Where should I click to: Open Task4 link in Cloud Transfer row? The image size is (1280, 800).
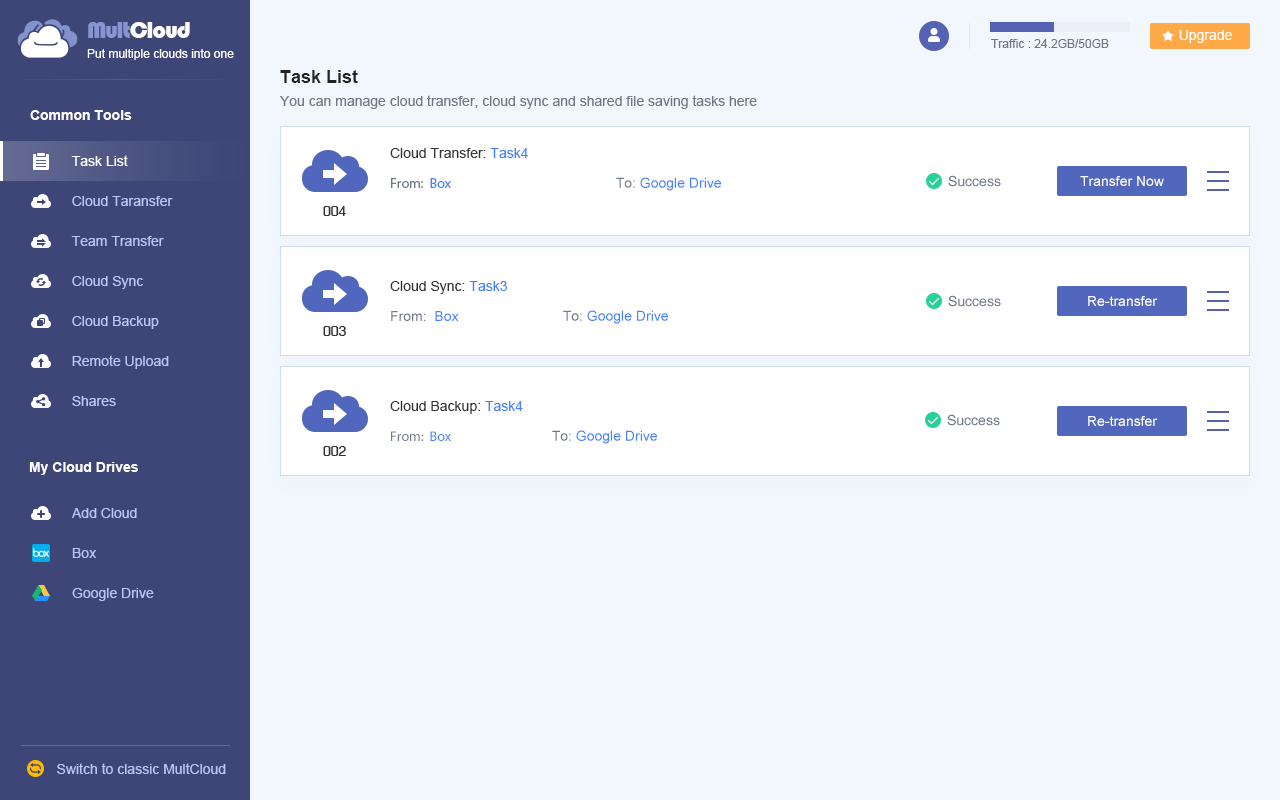509,153
